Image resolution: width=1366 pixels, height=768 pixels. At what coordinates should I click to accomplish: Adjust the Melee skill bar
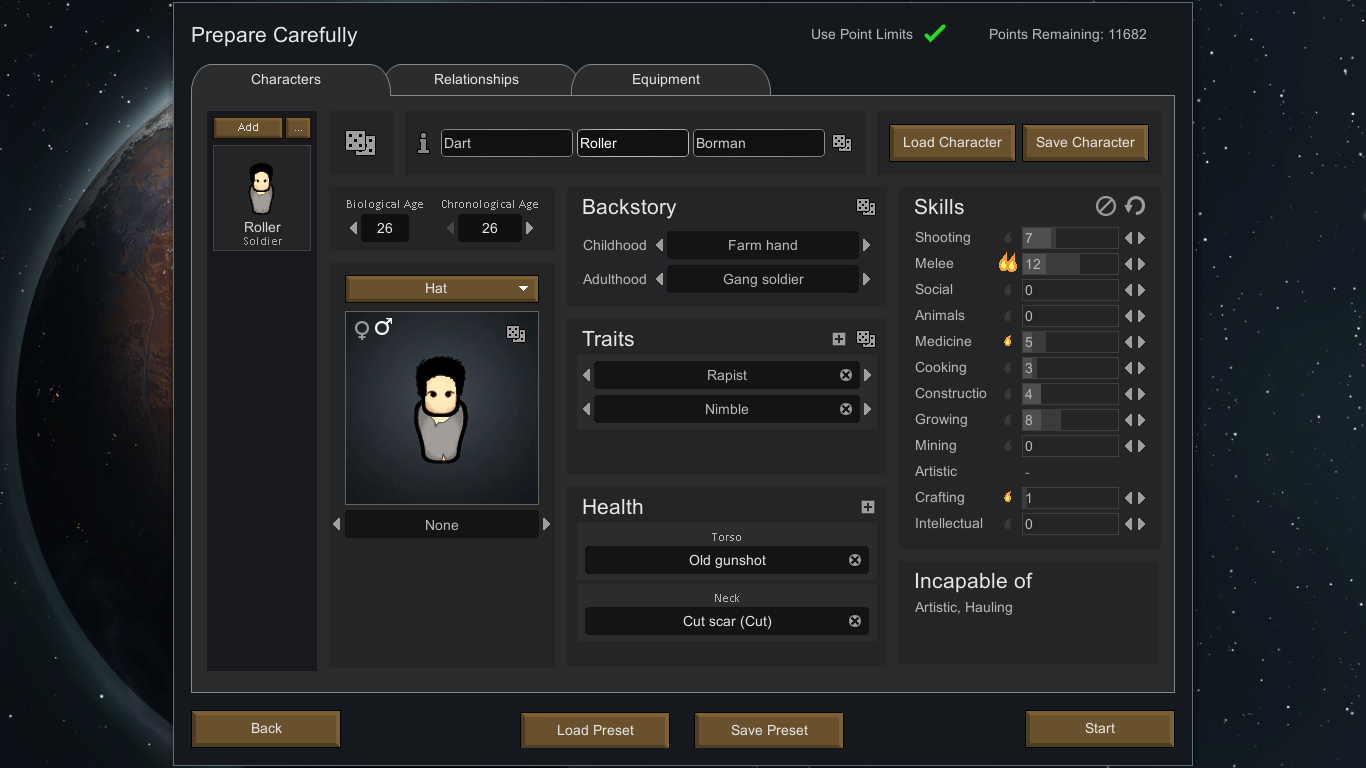(1070, 264)
